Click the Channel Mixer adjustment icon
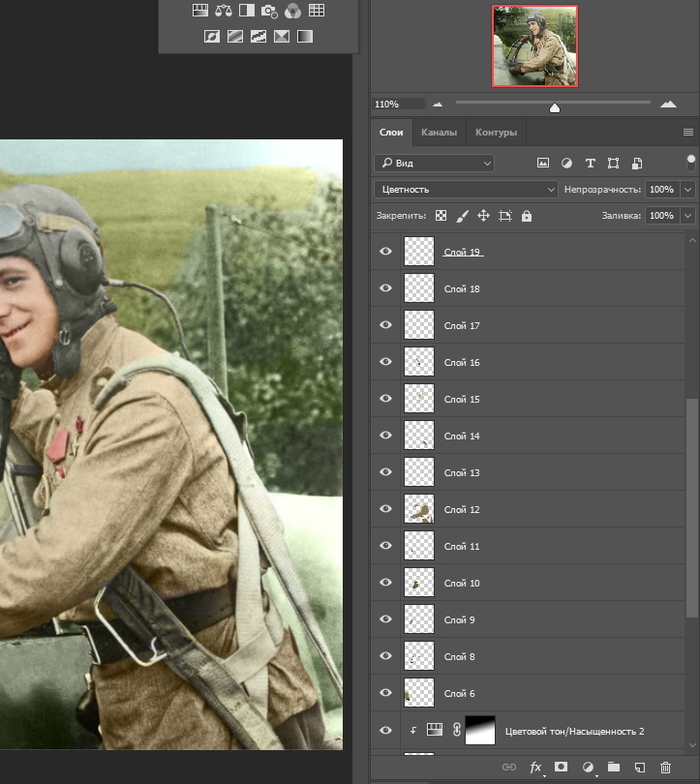The width and height of the screenshot is (700, 784). tap(292, 11)
